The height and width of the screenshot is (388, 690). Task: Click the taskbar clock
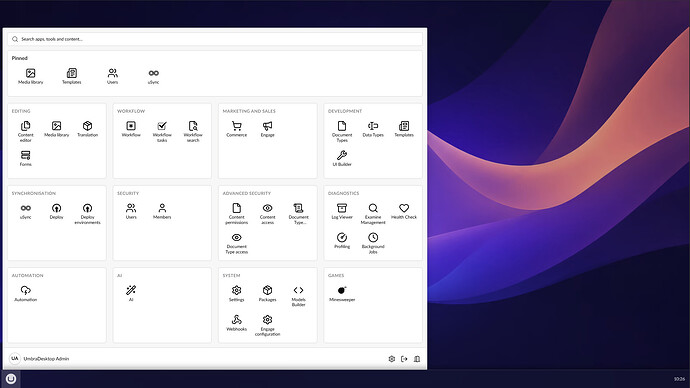pyautogui.click(x=679, y=379)
